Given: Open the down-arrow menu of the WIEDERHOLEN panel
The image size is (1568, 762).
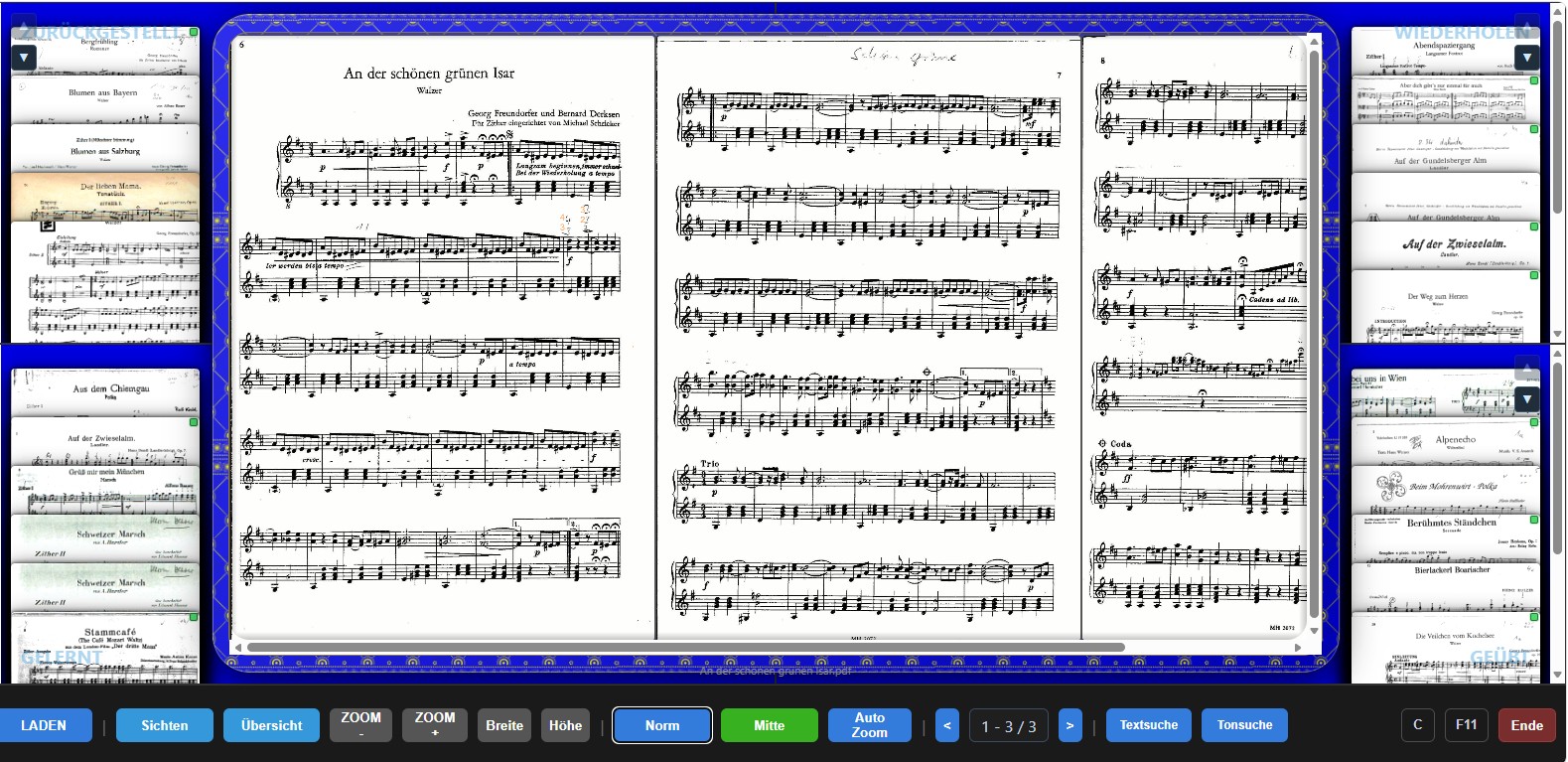Looking at the screenshot, I should point(1526,58).
